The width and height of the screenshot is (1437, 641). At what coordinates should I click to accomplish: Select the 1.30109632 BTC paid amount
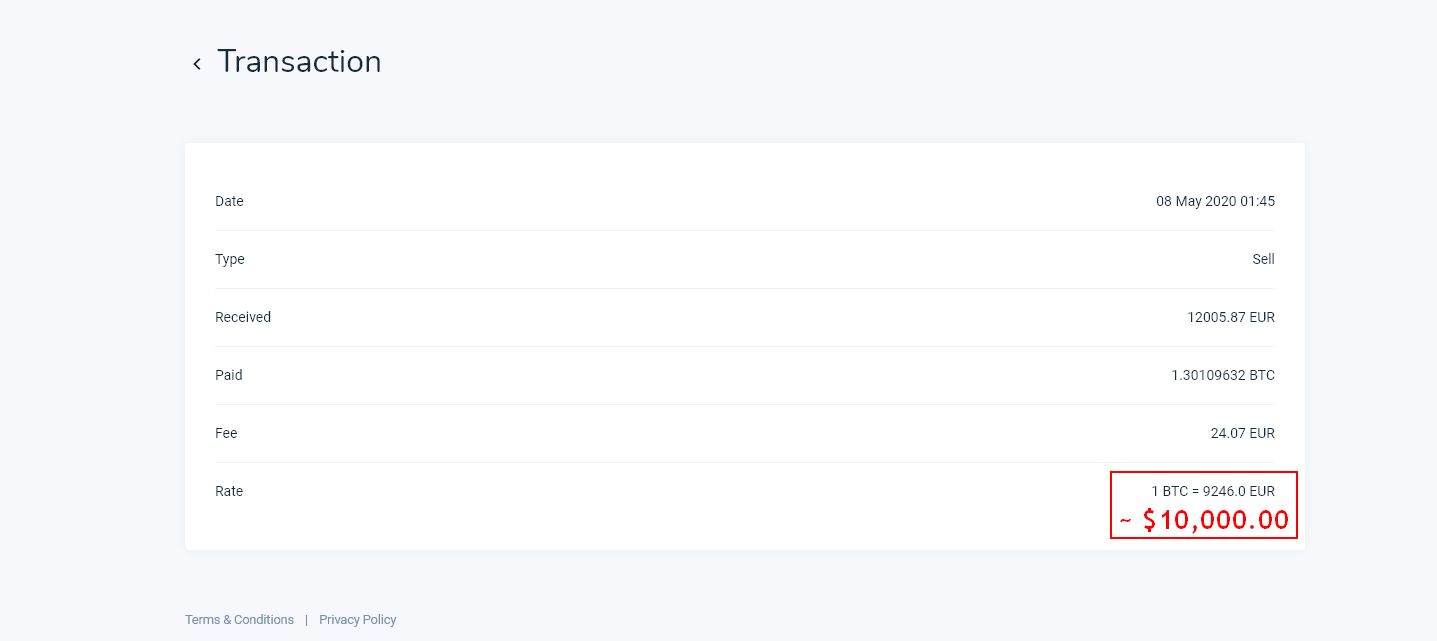pyautogui.click(x=1223, y=375)
